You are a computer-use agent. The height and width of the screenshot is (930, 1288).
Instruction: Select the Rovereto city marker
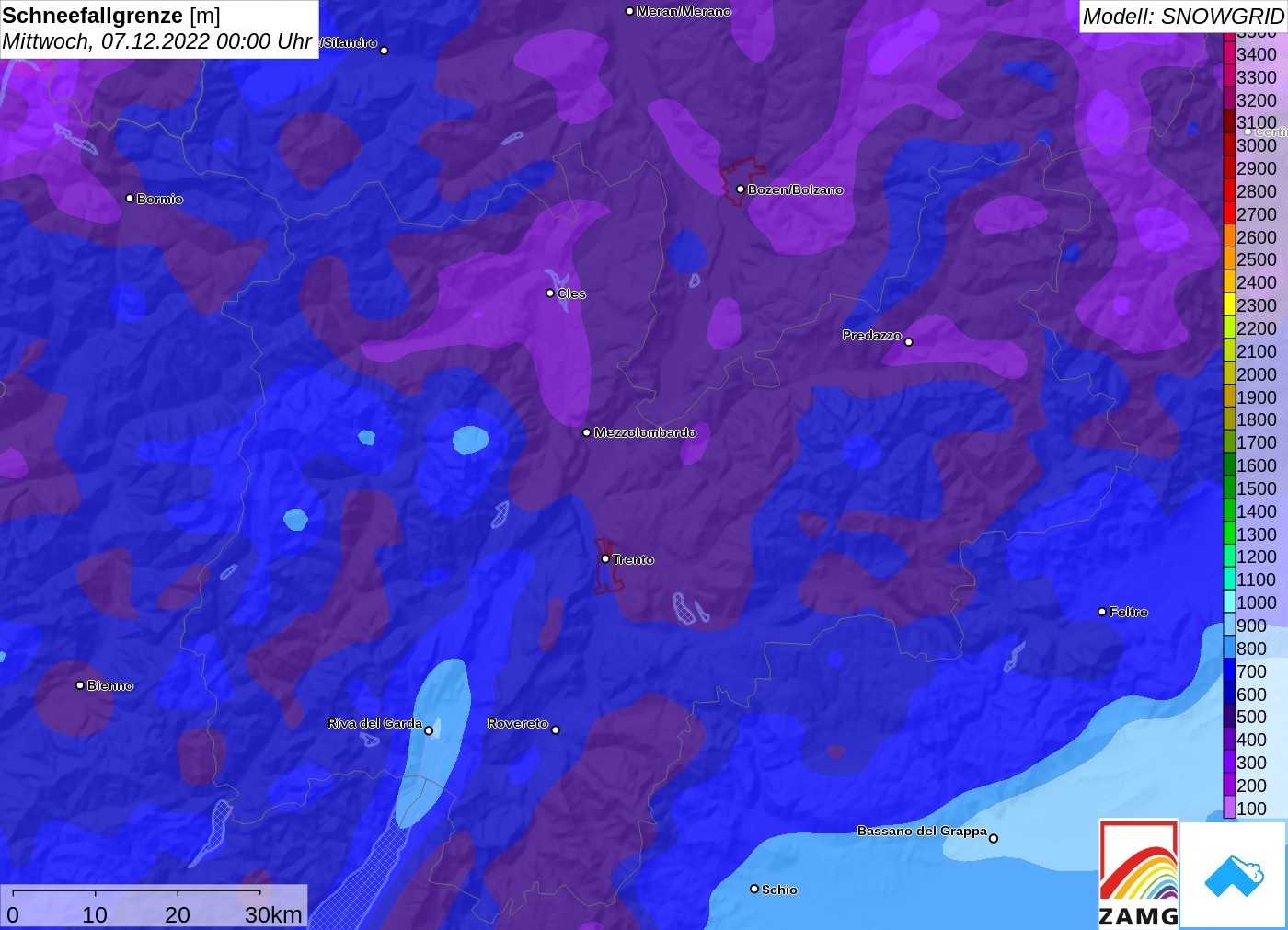[x=556, y=730]
